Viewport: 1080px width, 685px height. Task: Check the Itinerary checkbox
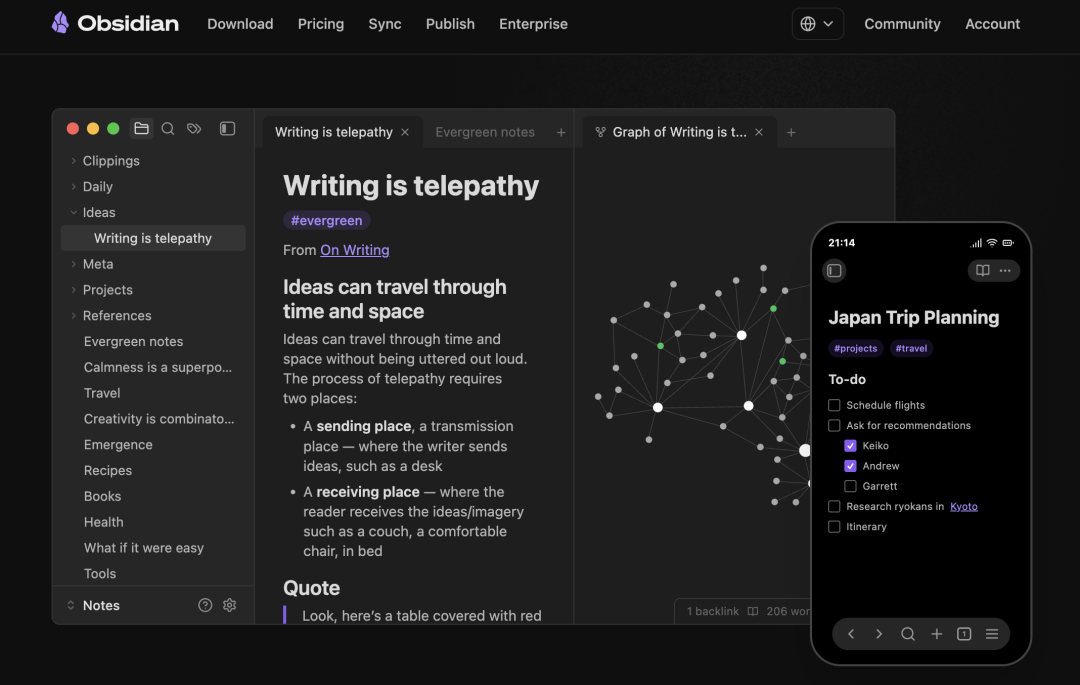(x=834, y=527)
